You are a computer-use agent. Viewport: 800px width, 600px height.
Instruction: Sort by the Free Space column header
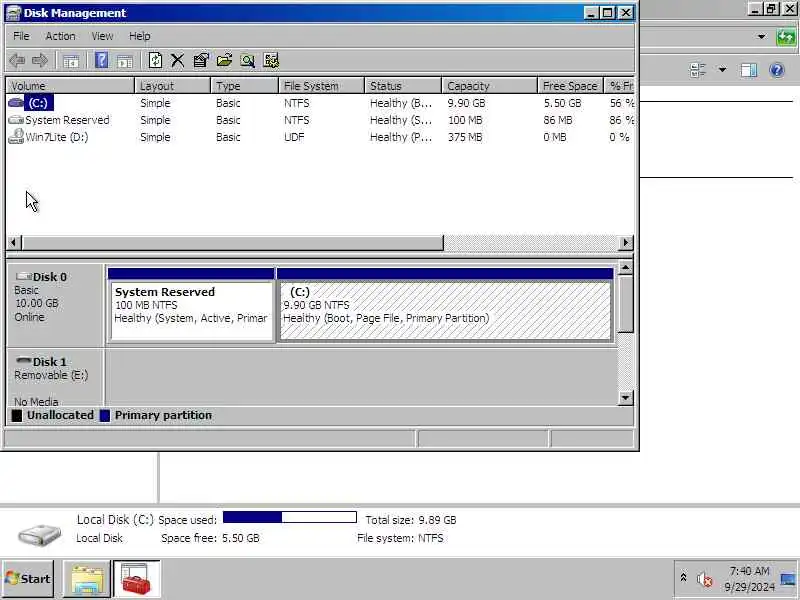tap(570, 86)
